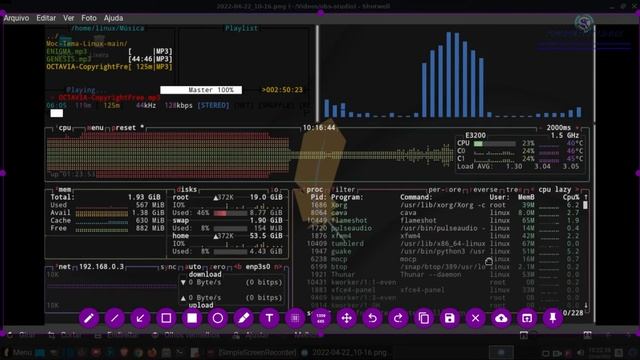Switch to 2022-04-22_10-16.png taskbar window
The width and height of the screenshot is (640, 360).
pyautogui.click(x=346, y=353)
